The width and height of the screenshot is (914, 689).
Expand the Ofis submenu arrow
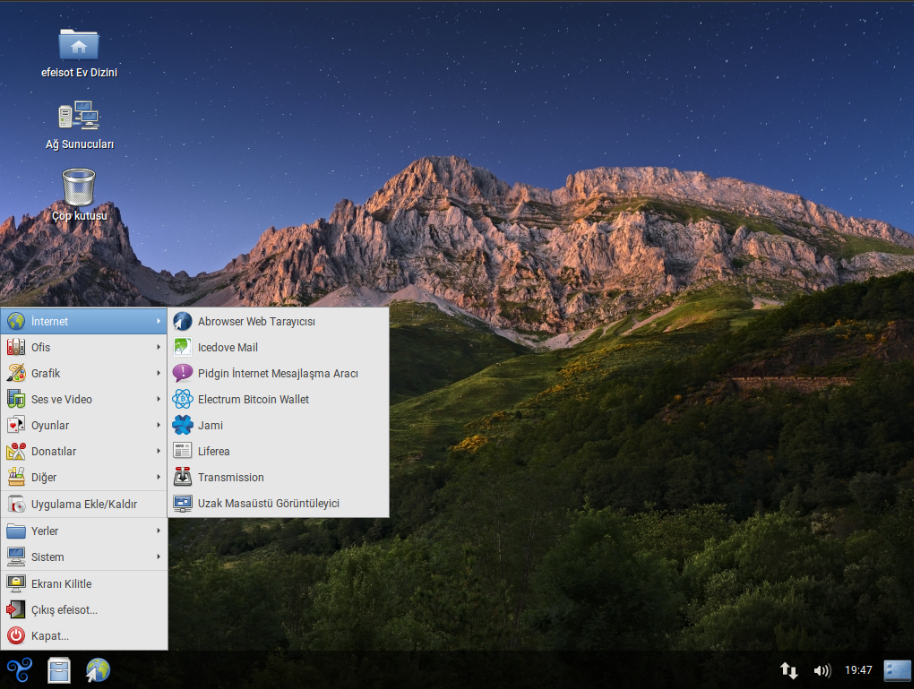click(x=158, y=347)
